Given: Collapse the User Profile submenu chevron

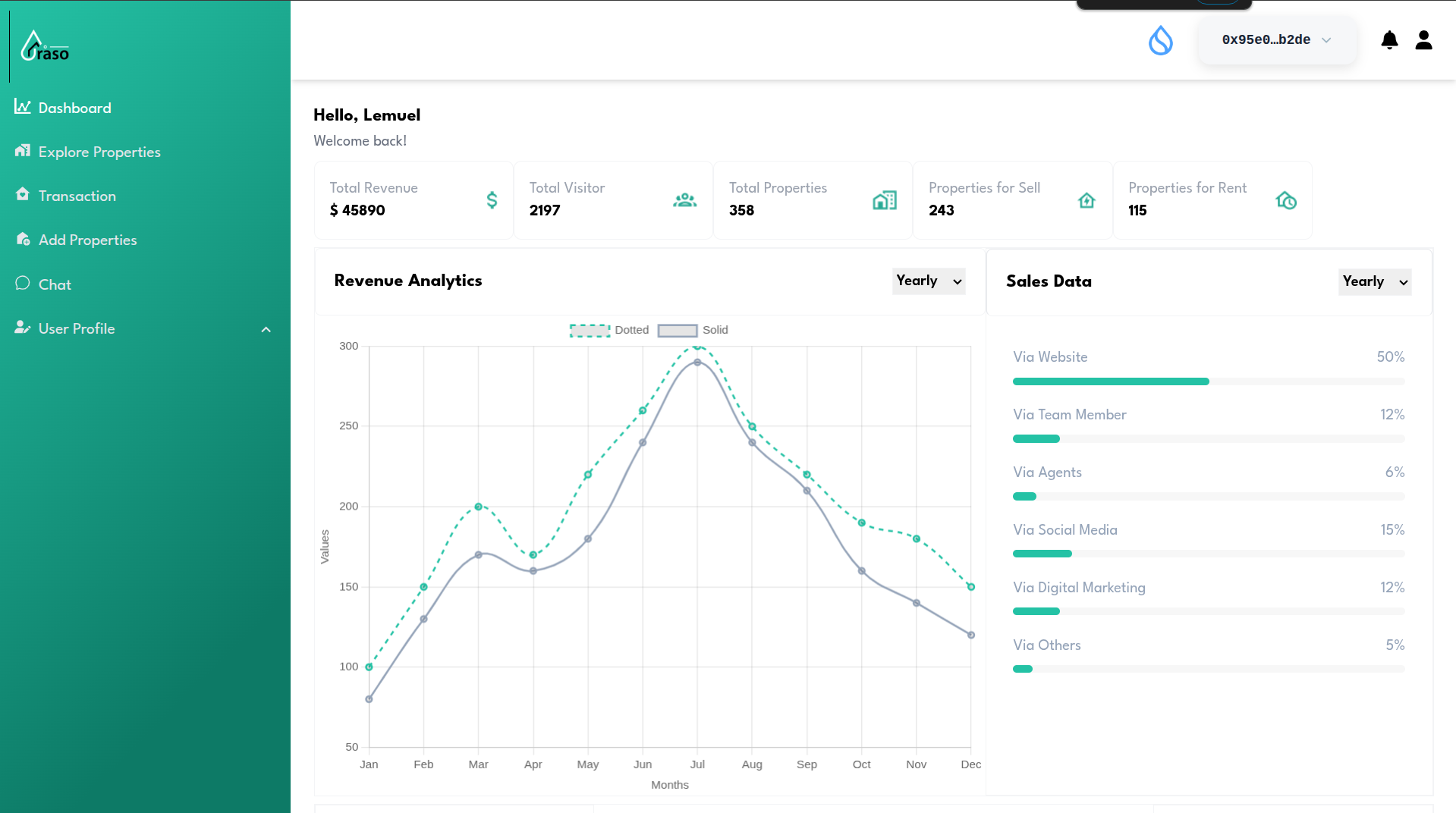Looking at the screenshot, I should click(266, 329).
